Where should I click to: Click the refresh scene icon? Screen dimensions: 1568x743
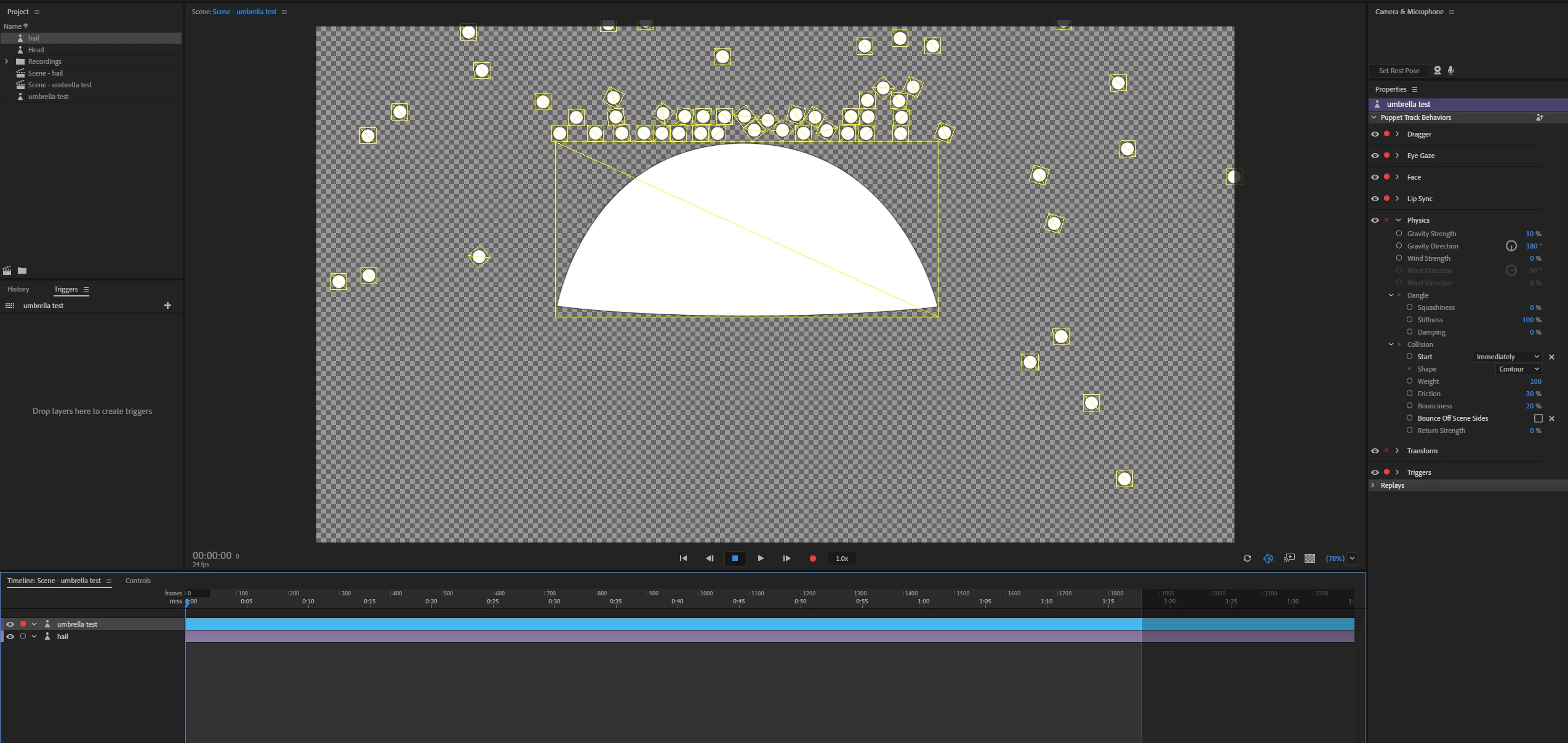(x=1247, y=558)
